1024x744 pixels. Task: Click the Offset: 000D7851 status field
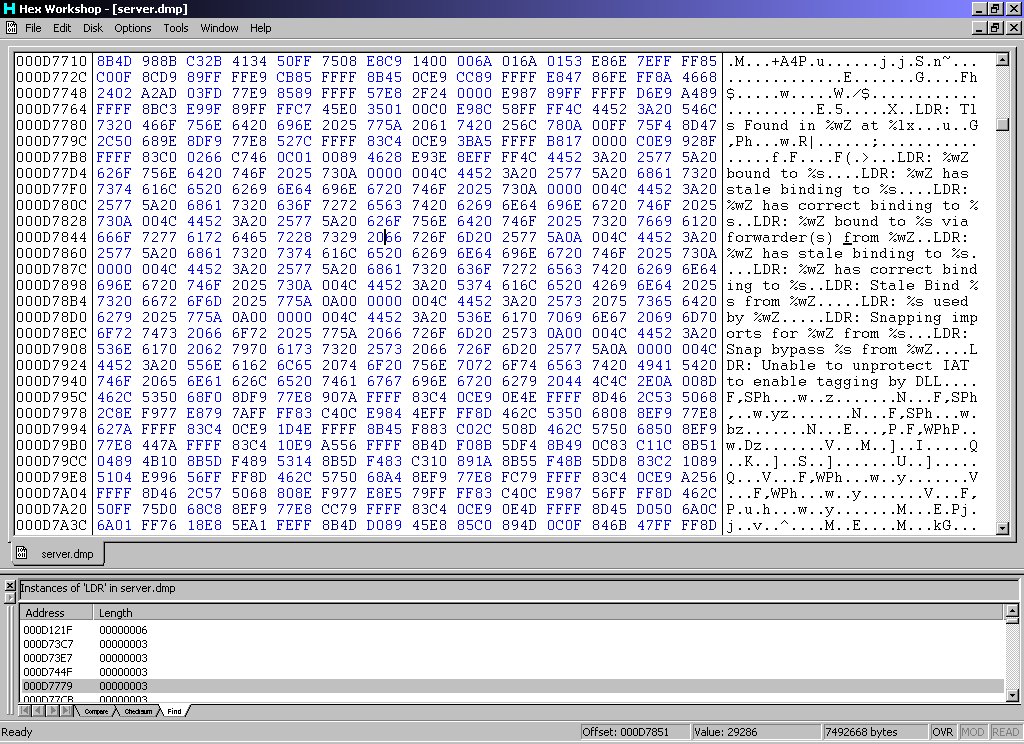click(633, 732)
